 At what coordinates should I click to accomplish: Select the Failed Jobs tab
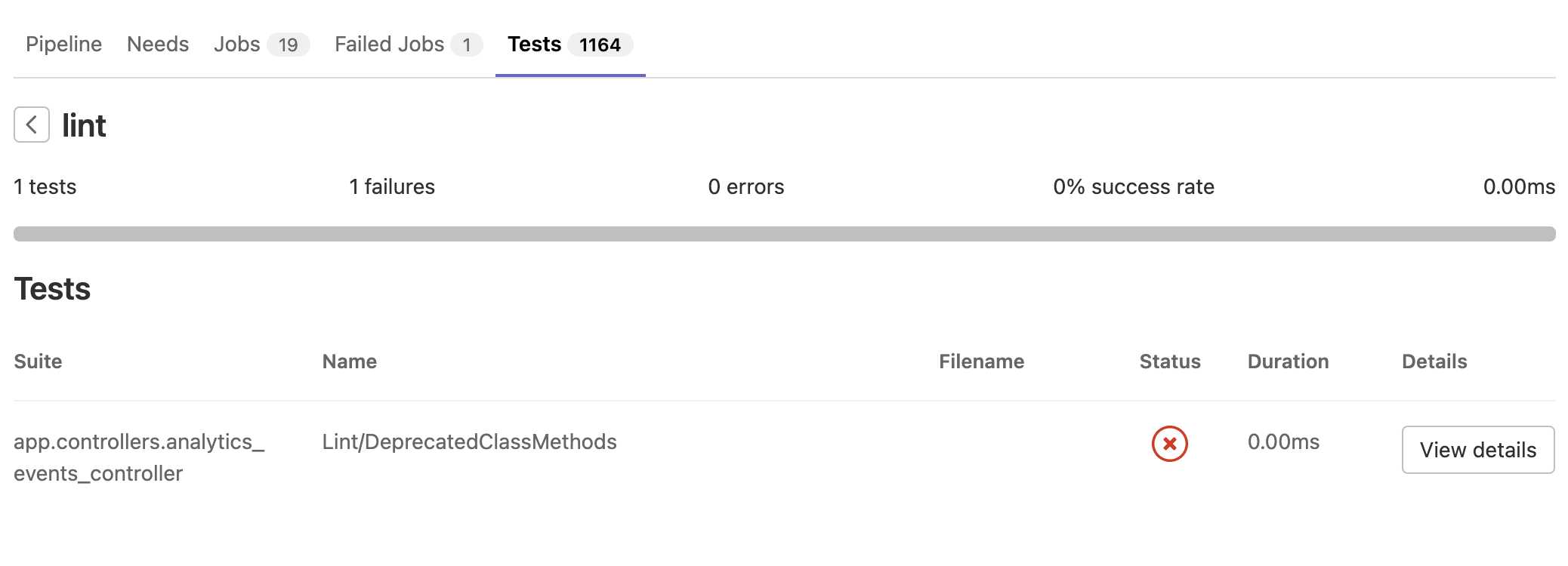pos(389,45)
